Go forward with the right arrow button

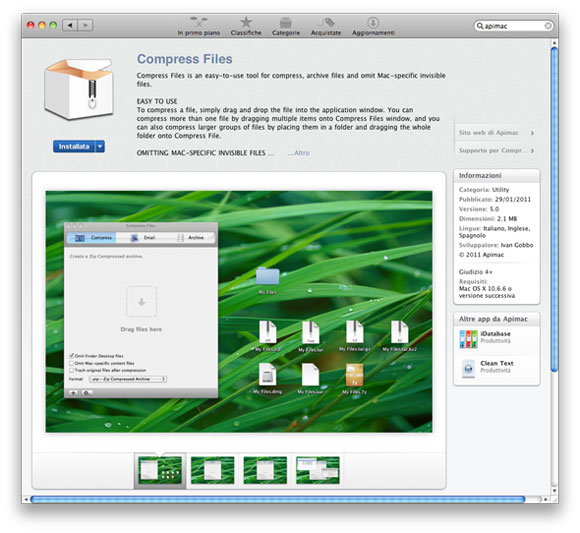85,25
